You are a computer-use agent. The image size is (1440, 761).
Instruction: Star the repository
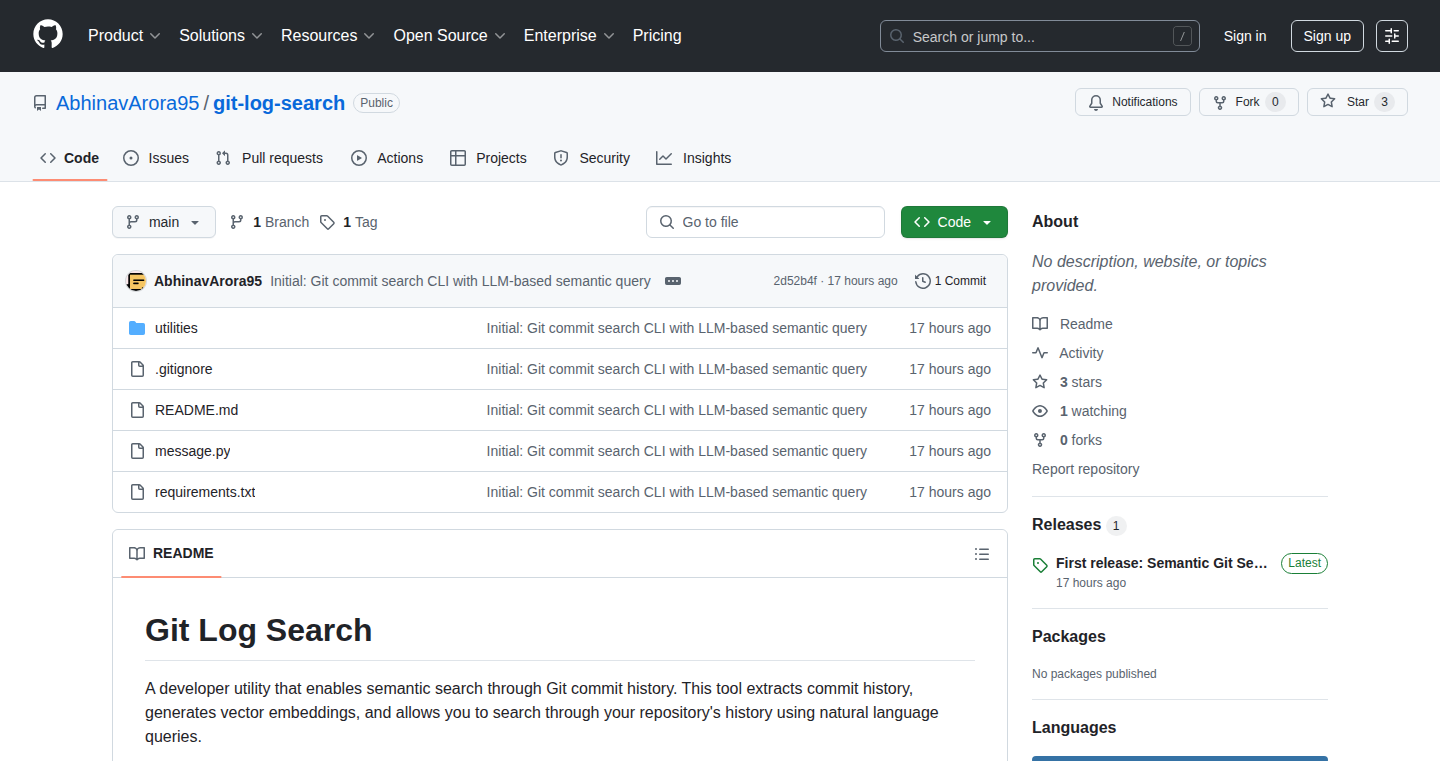1357,102
